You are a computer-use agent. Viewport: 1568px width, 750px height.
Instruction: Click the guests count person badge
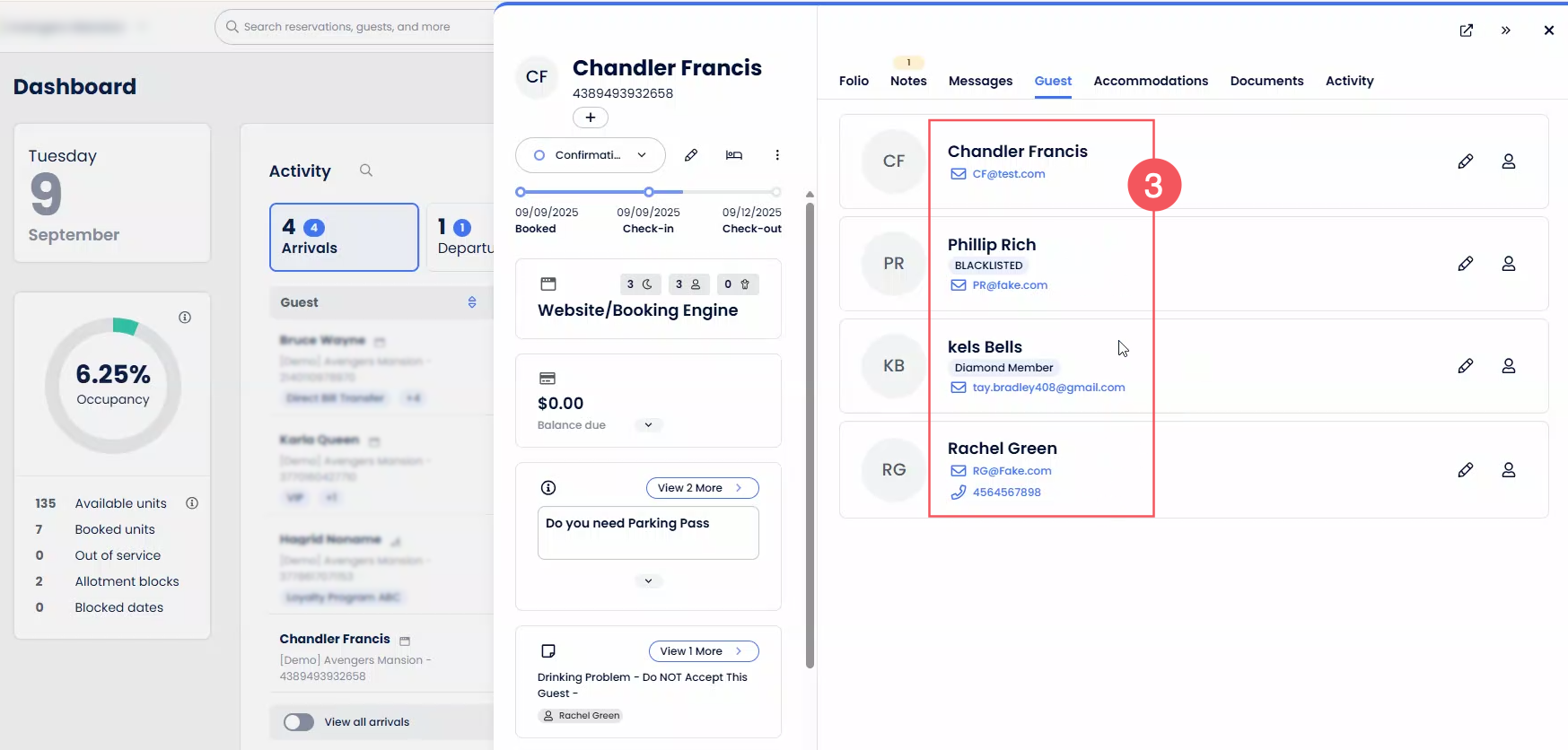pos(689,284)
